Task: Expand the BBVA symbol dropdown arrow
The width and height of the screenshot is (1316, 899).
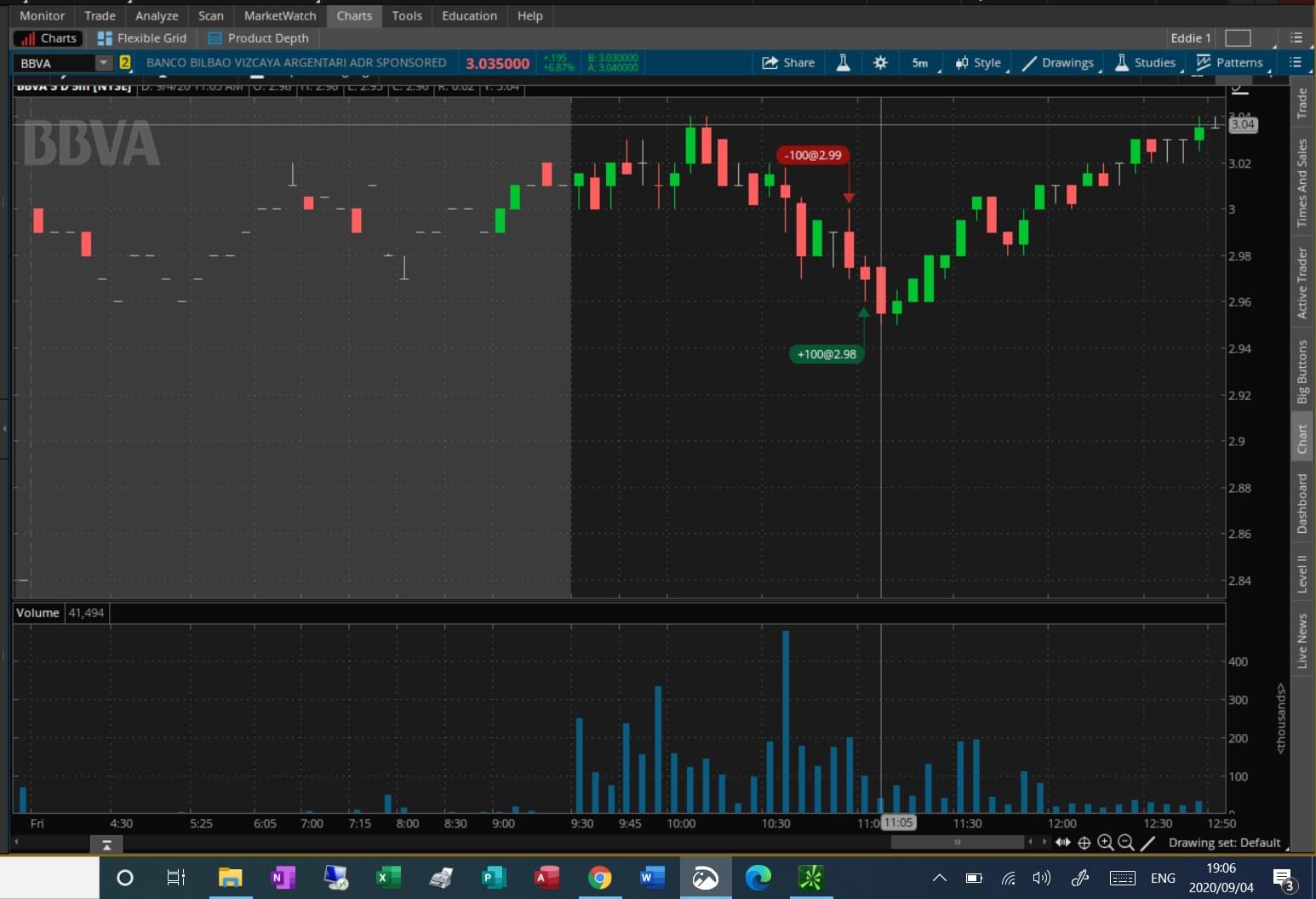Action: coord(103,62)
